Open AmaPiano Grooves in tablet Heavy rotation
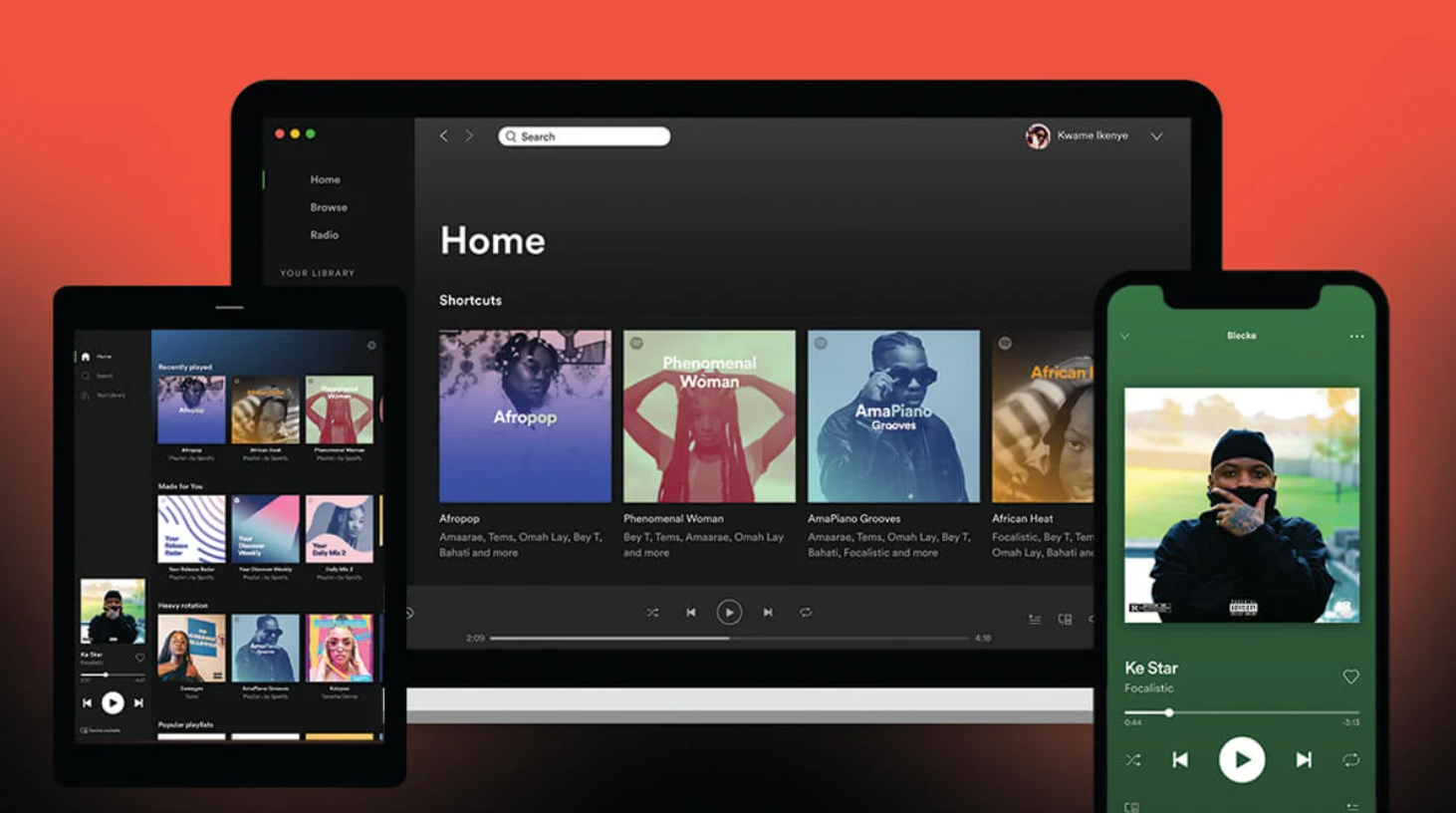This screenshot has width=1456, height=813. pyautogui.click(x=265, y=648)
